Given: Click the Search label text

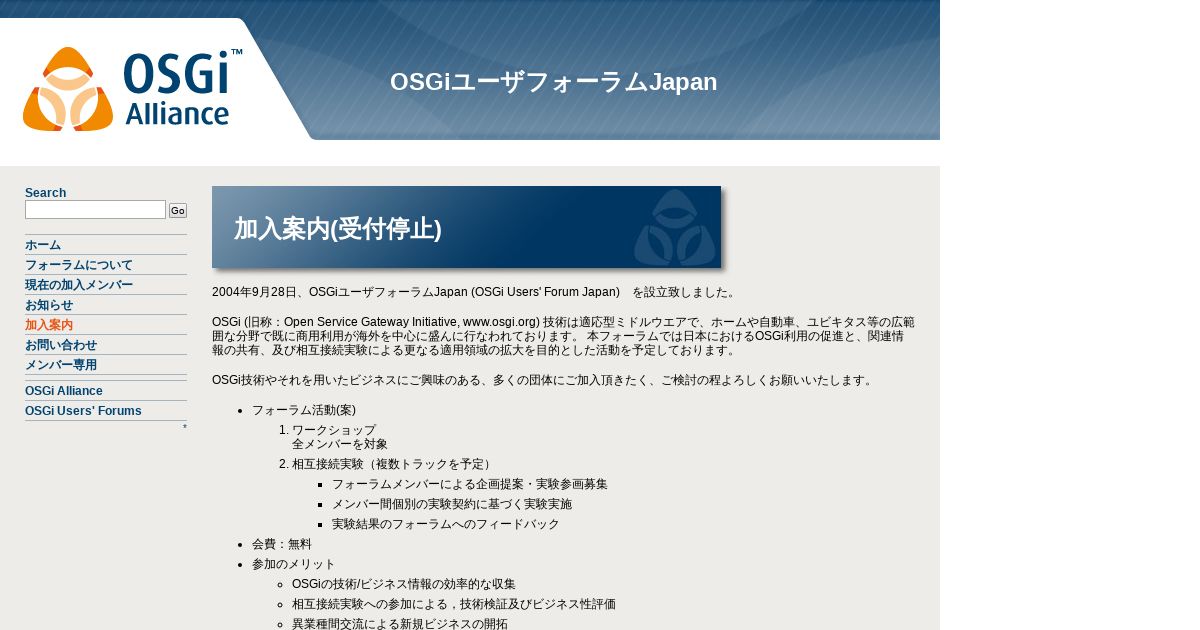Looking at the screenshot, I should (46, 193).
